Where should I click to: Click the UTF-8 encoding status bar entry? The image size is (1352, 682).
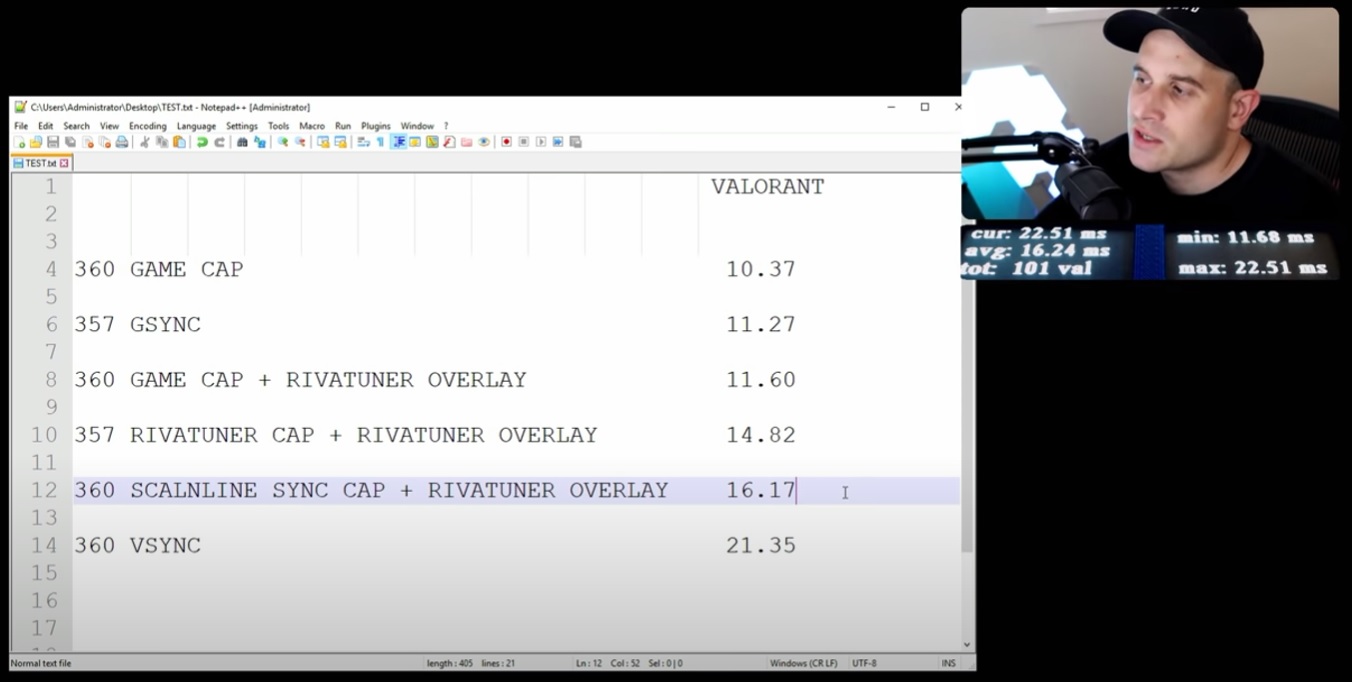(x=864, y=663)
